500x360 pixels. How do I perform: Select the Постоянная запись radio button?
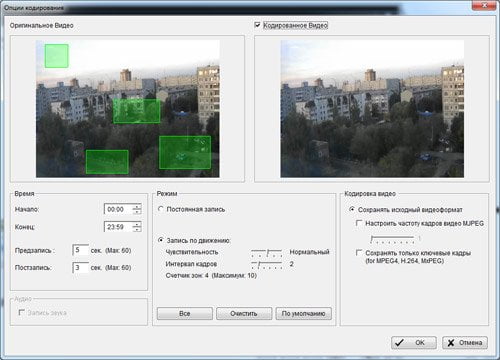click(161, 209)
